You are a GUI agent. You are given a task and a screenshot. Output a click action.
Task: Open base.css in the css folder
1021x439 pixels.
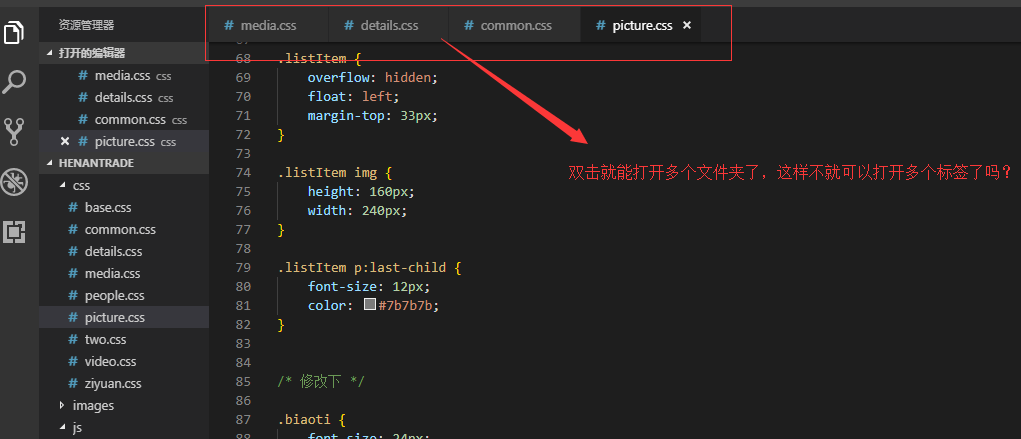click(124, 207)
